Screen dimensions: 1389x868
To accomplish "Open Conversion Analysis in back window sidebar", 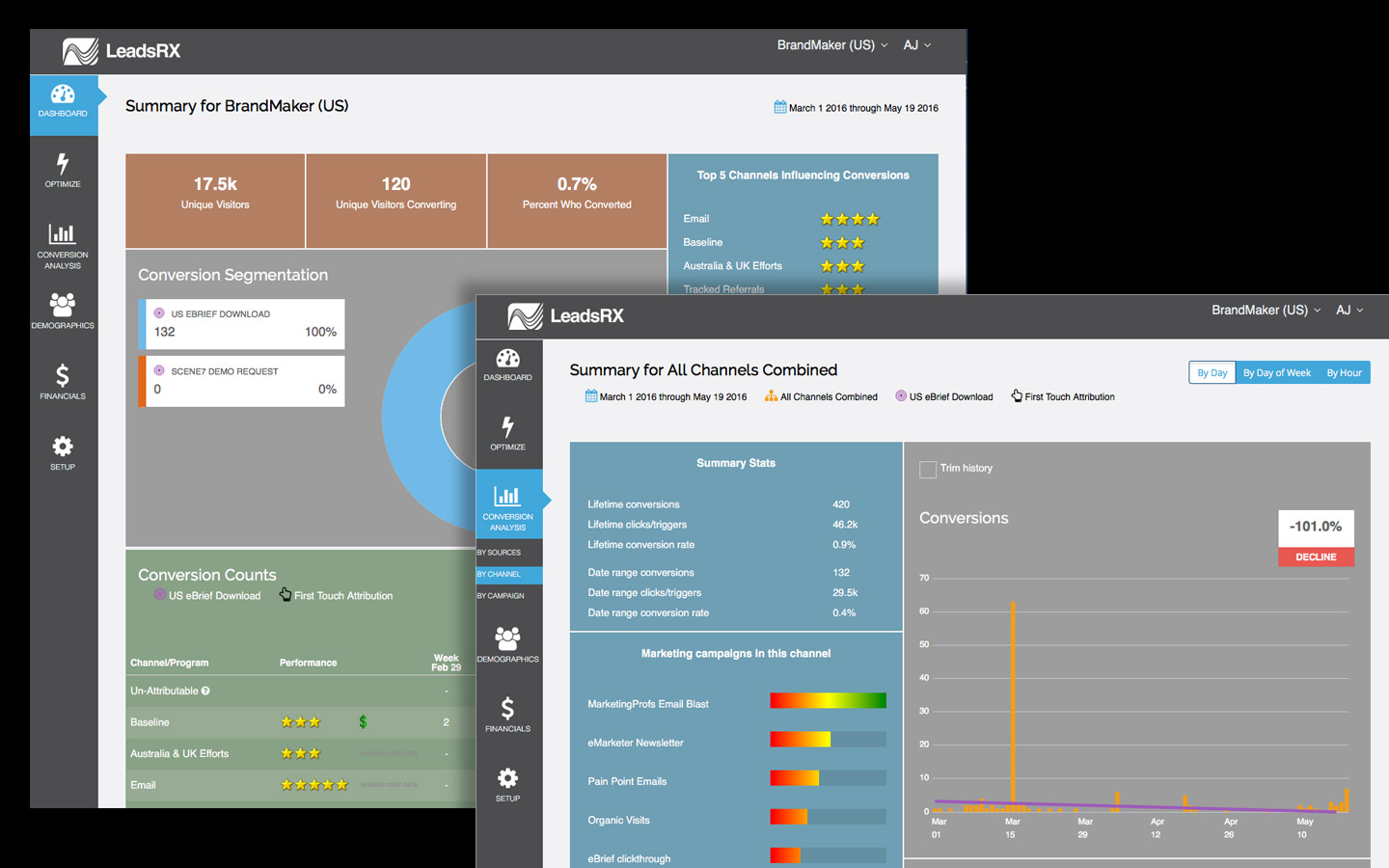I will coord(63,246).
